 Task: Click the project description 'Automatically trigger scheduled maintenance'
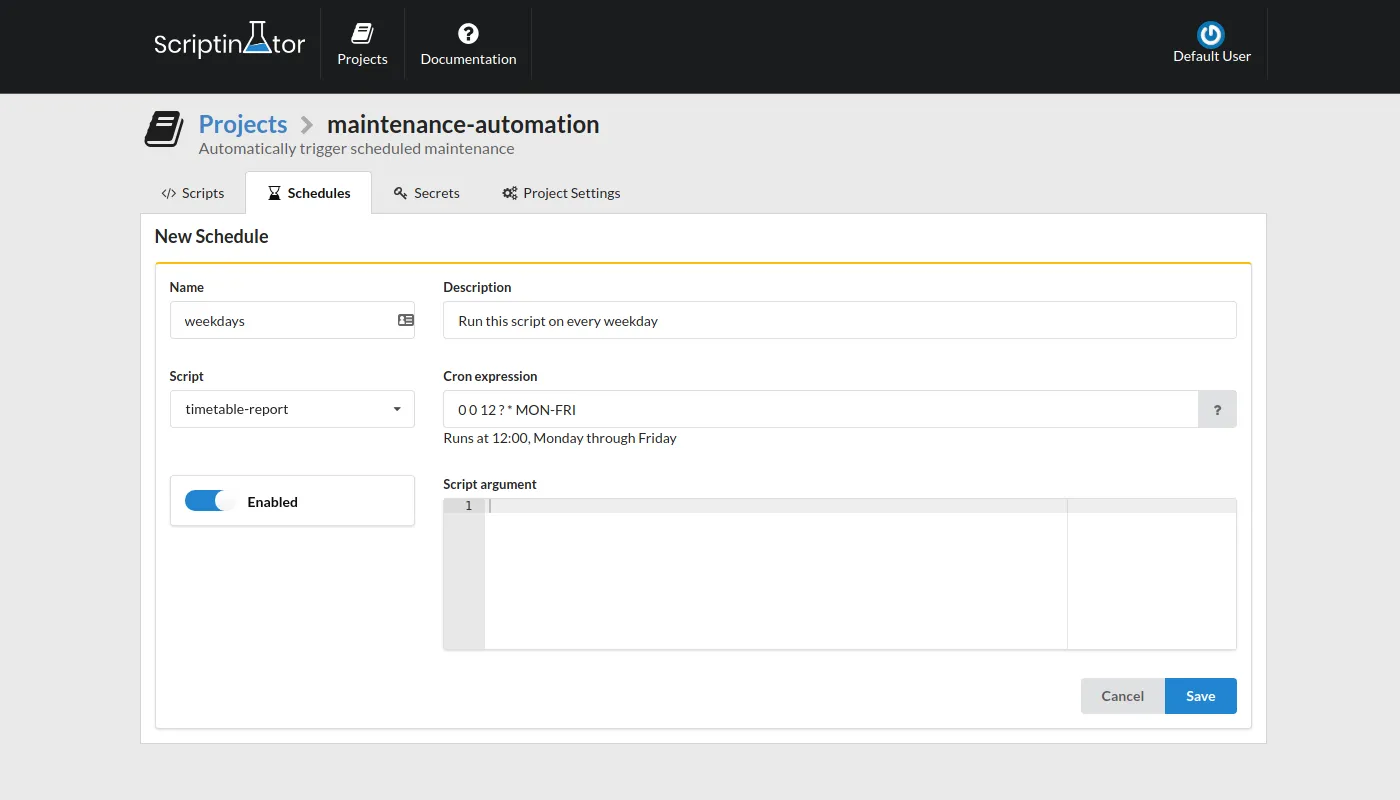pos(356,149)
